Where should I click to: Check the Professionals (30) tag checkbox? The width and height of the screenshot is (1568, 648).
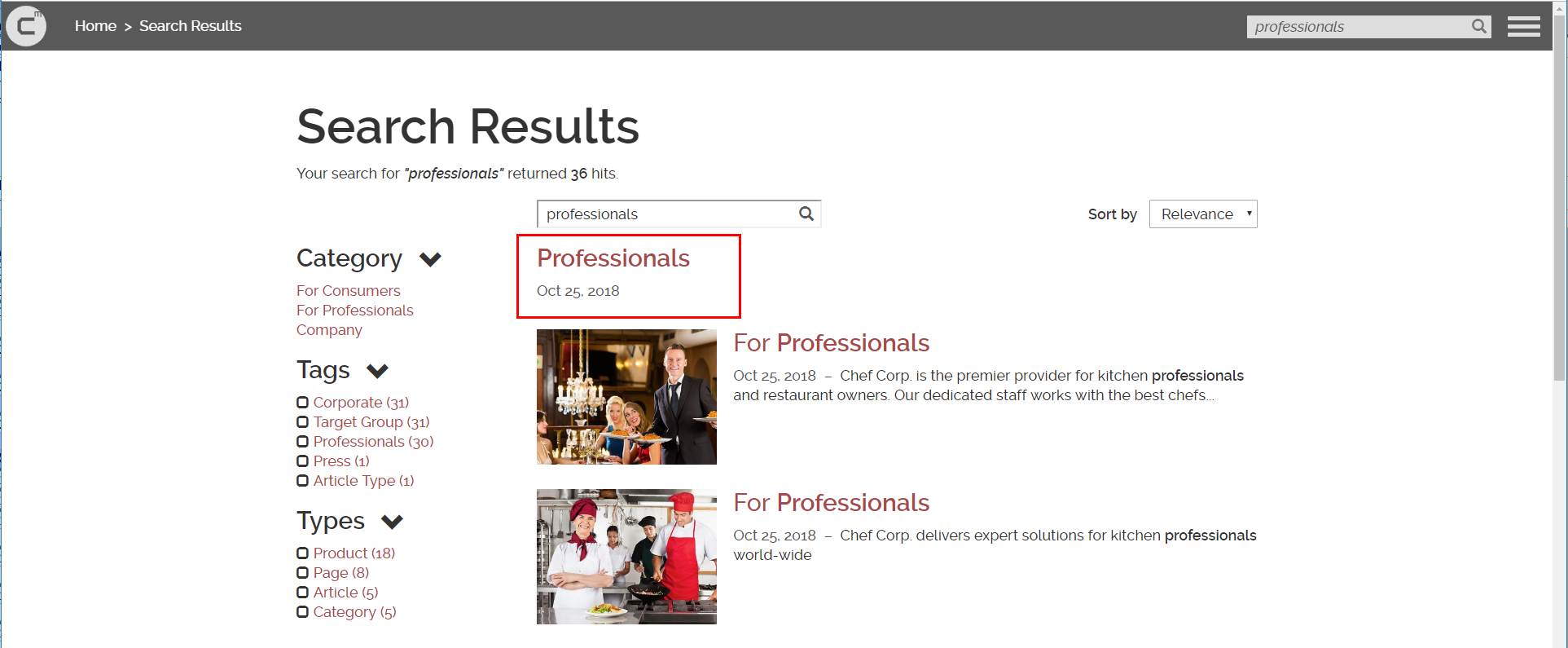[302, 442]
